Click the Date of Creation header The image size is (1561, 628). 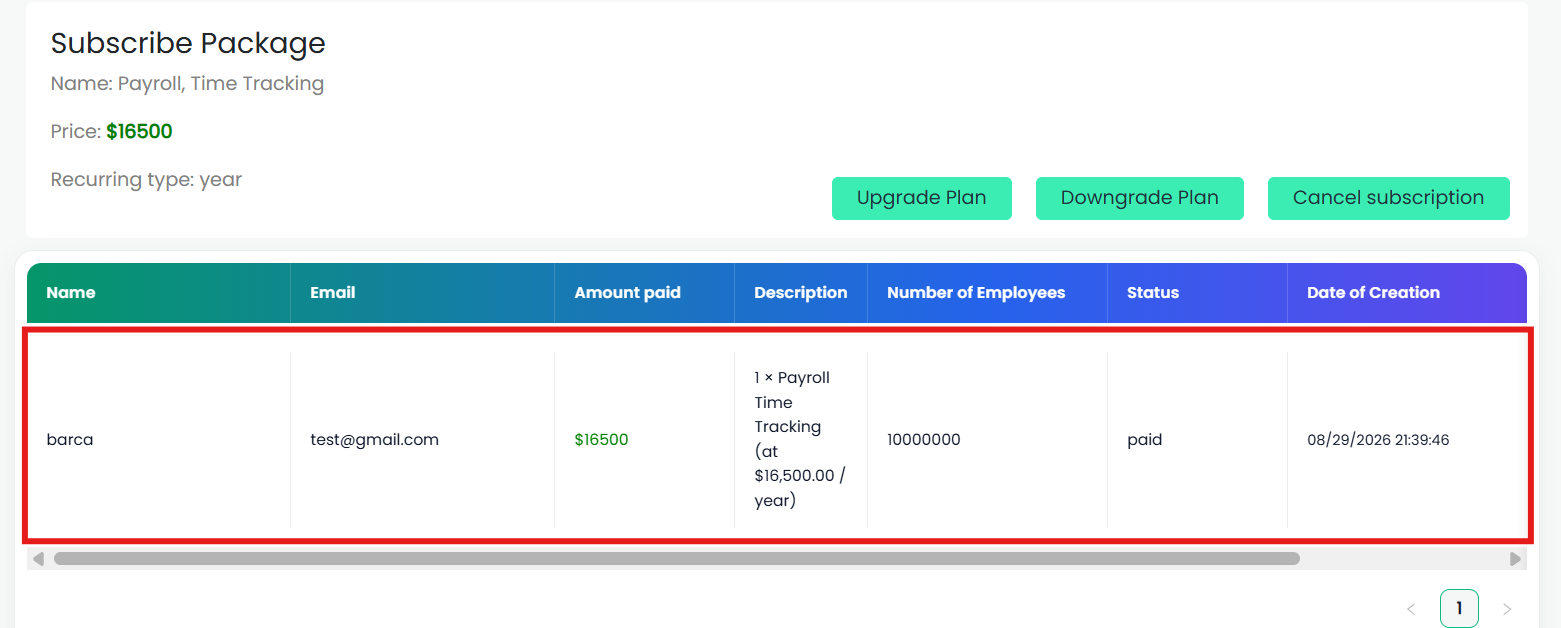coord(1407,293)
